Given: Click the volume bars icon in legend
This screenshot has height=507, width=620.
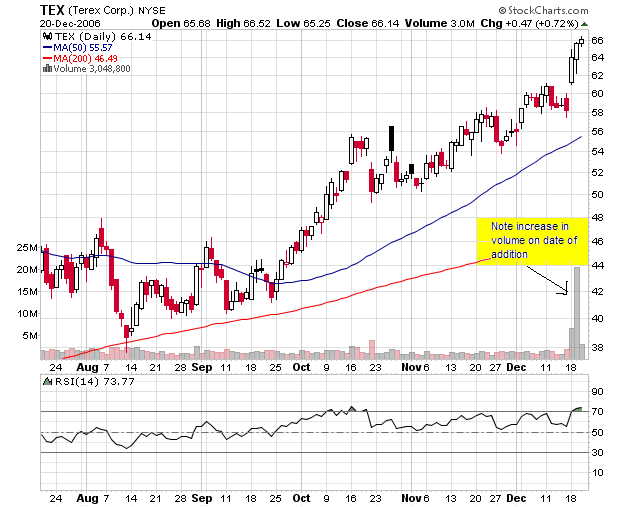Looking at the screenshot, I should coord(47,68).
